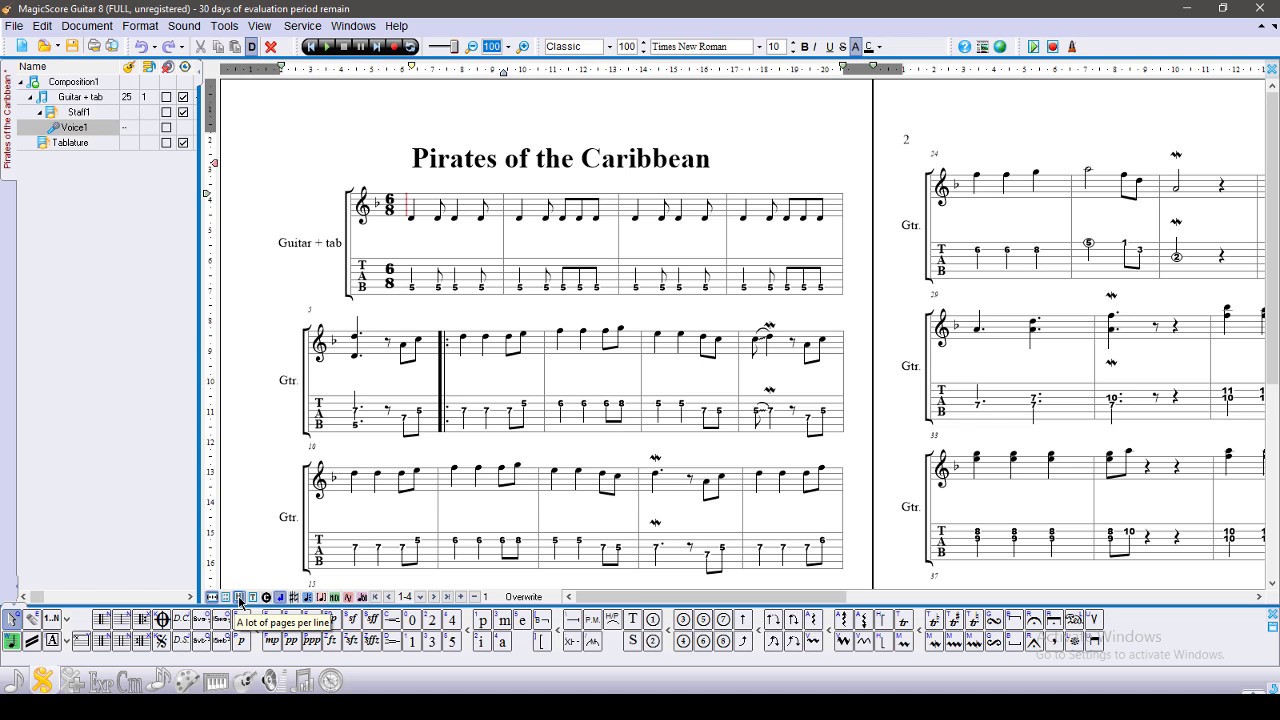Click the ppp dynamics symbol

click(x=311, y=641)
